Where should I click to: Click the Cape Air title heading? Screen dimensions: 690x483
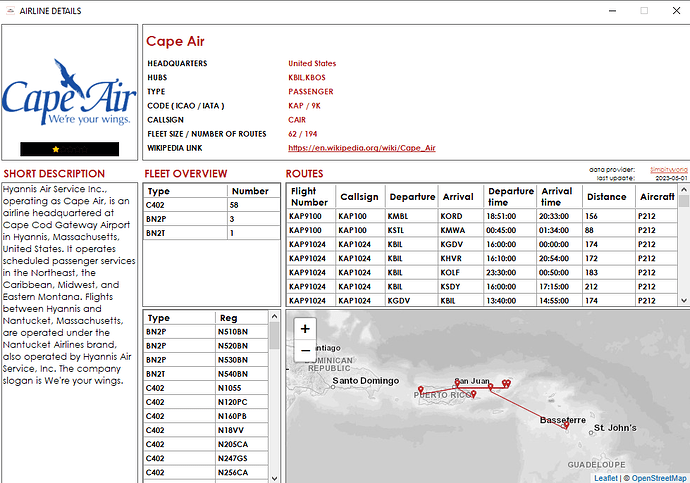click(x=175, y=41)
